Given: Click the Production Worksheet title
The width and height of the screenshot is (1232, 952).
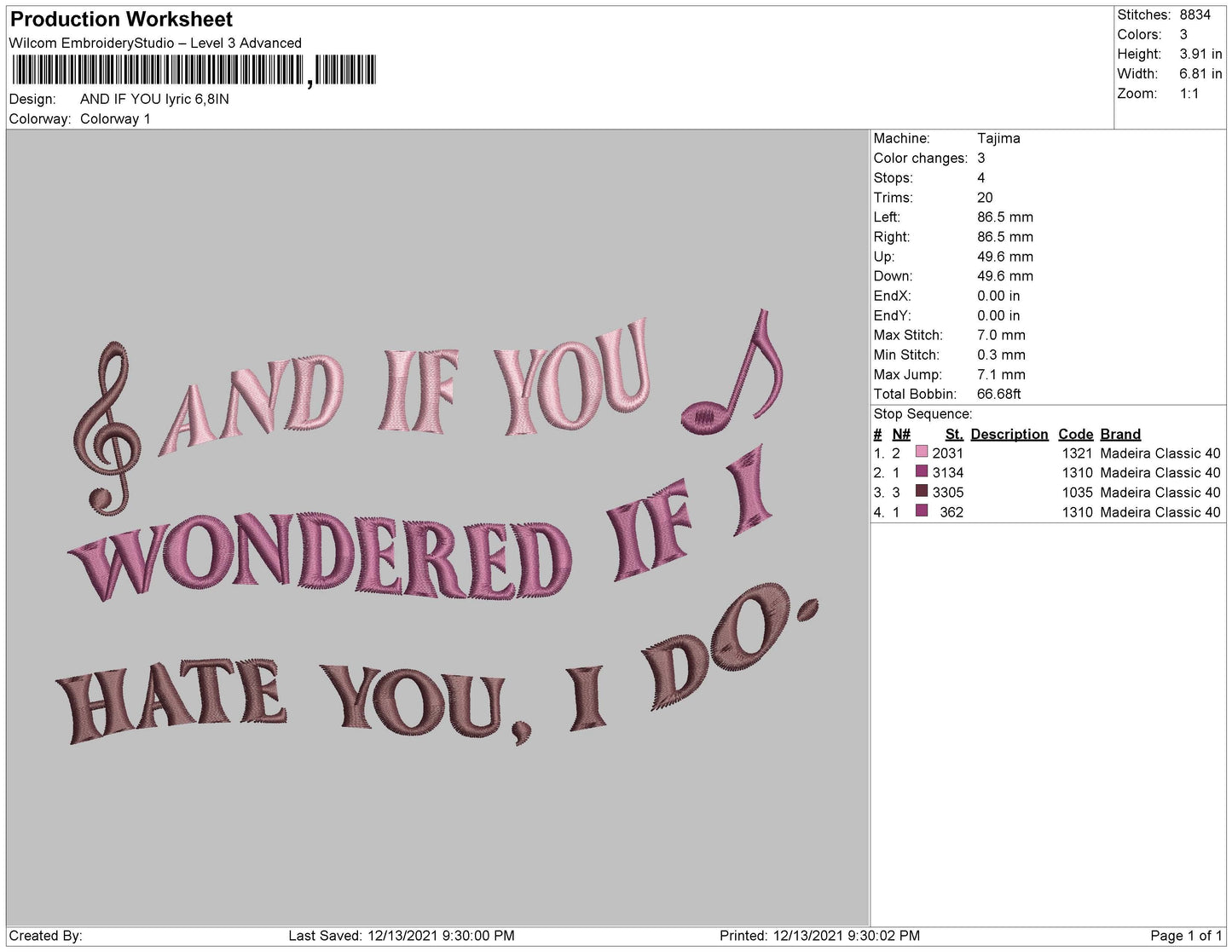Looking at the screenshot, I should point(121,20).
